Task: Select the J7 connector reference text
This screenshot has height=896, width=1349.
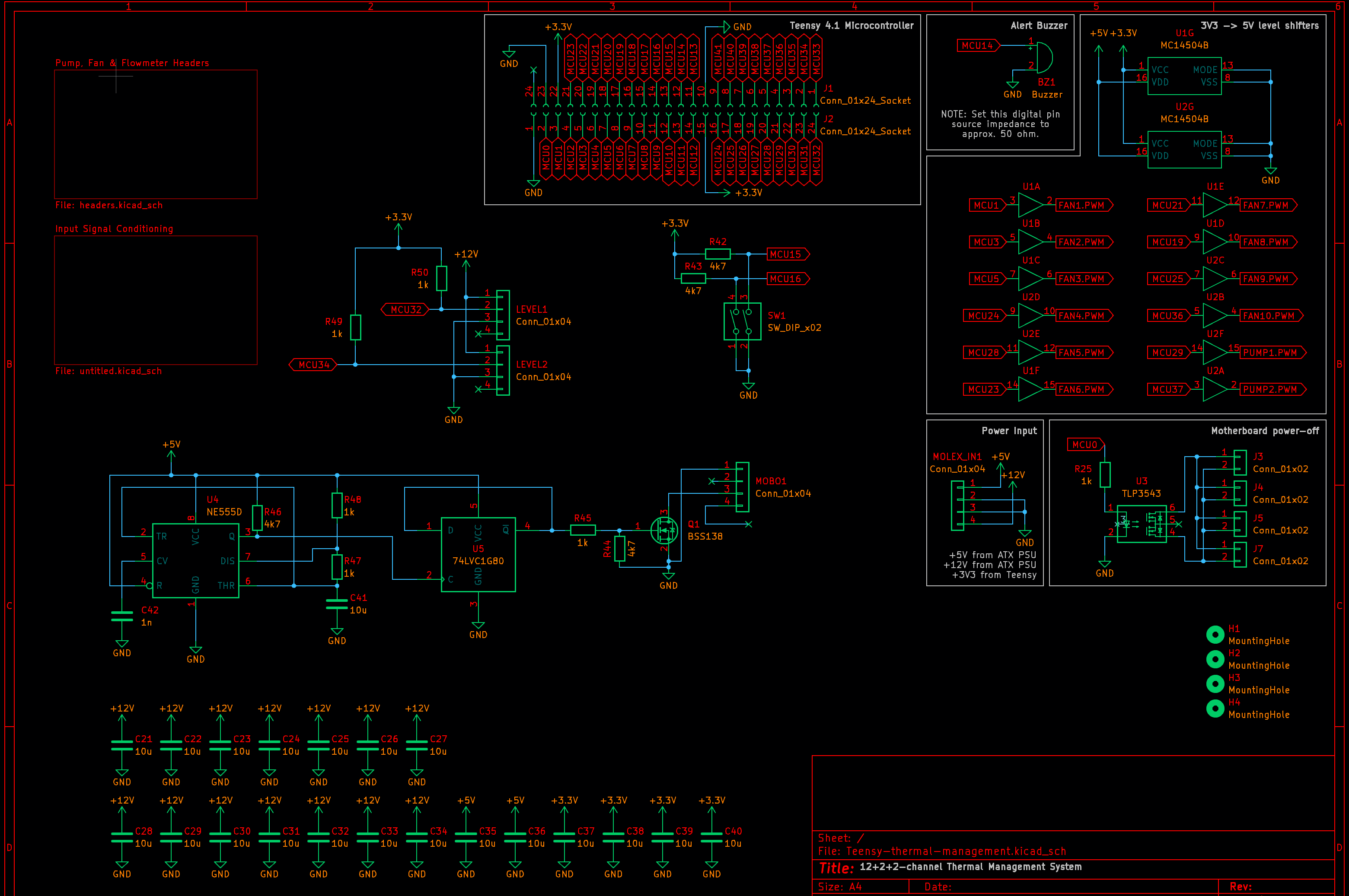Action: click(1258, 549)
